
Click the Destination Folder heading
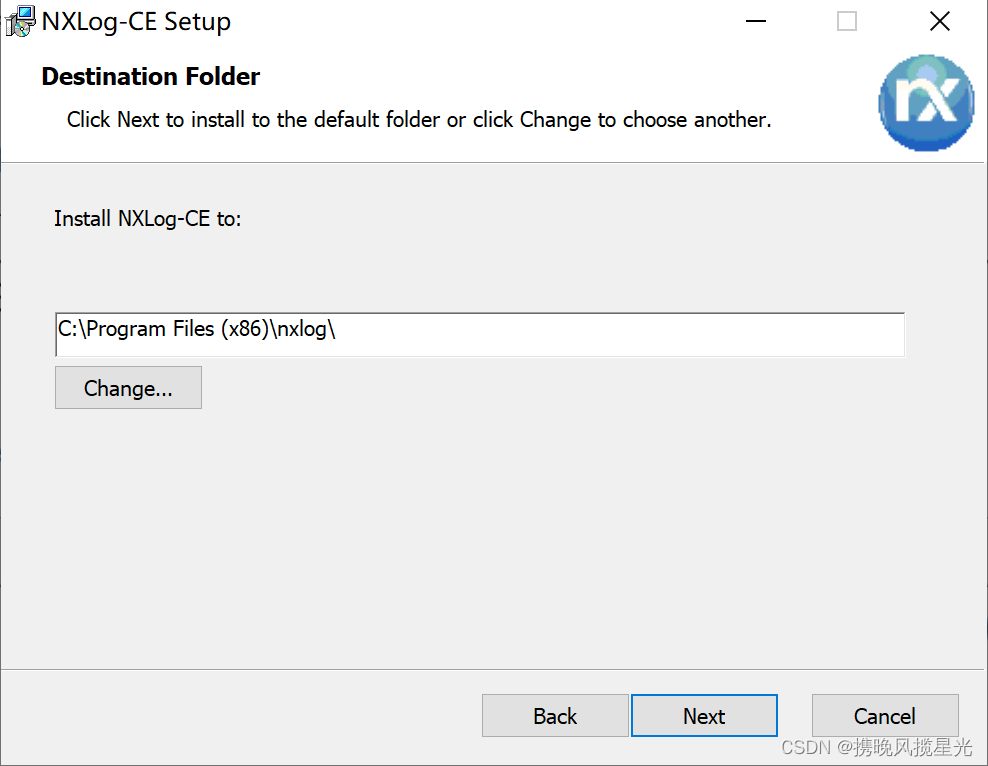point(150,76)
